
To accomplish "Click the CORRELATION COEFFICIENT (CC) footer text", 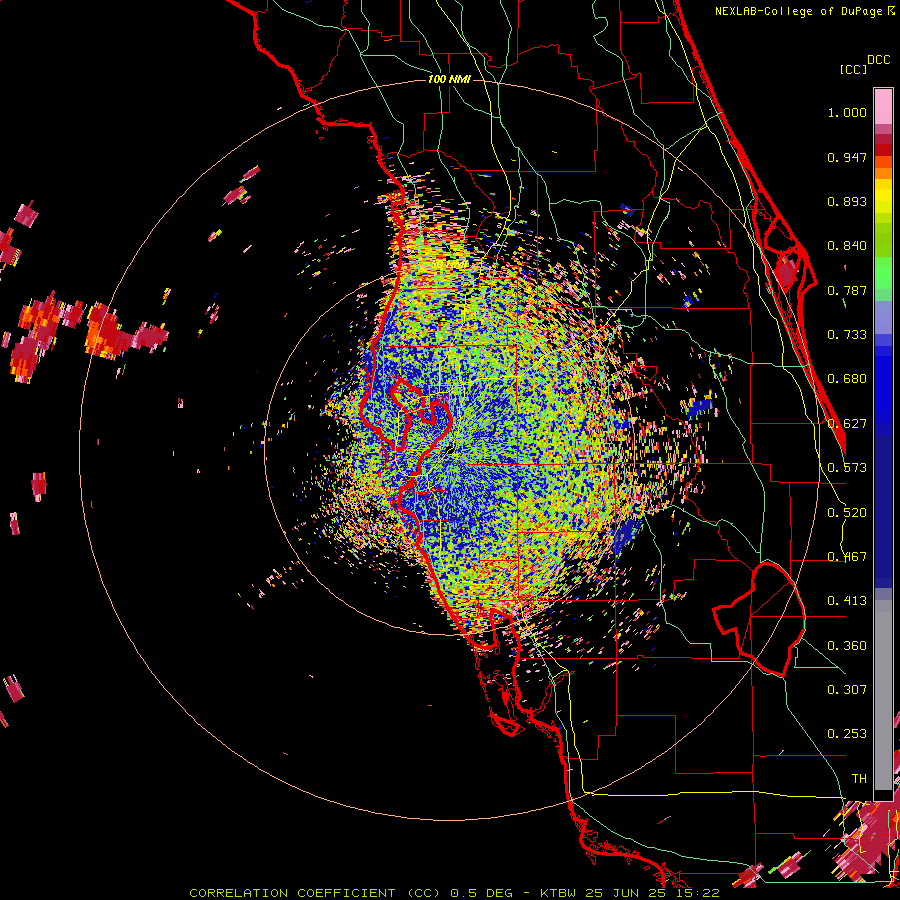I will pos(315,893).
